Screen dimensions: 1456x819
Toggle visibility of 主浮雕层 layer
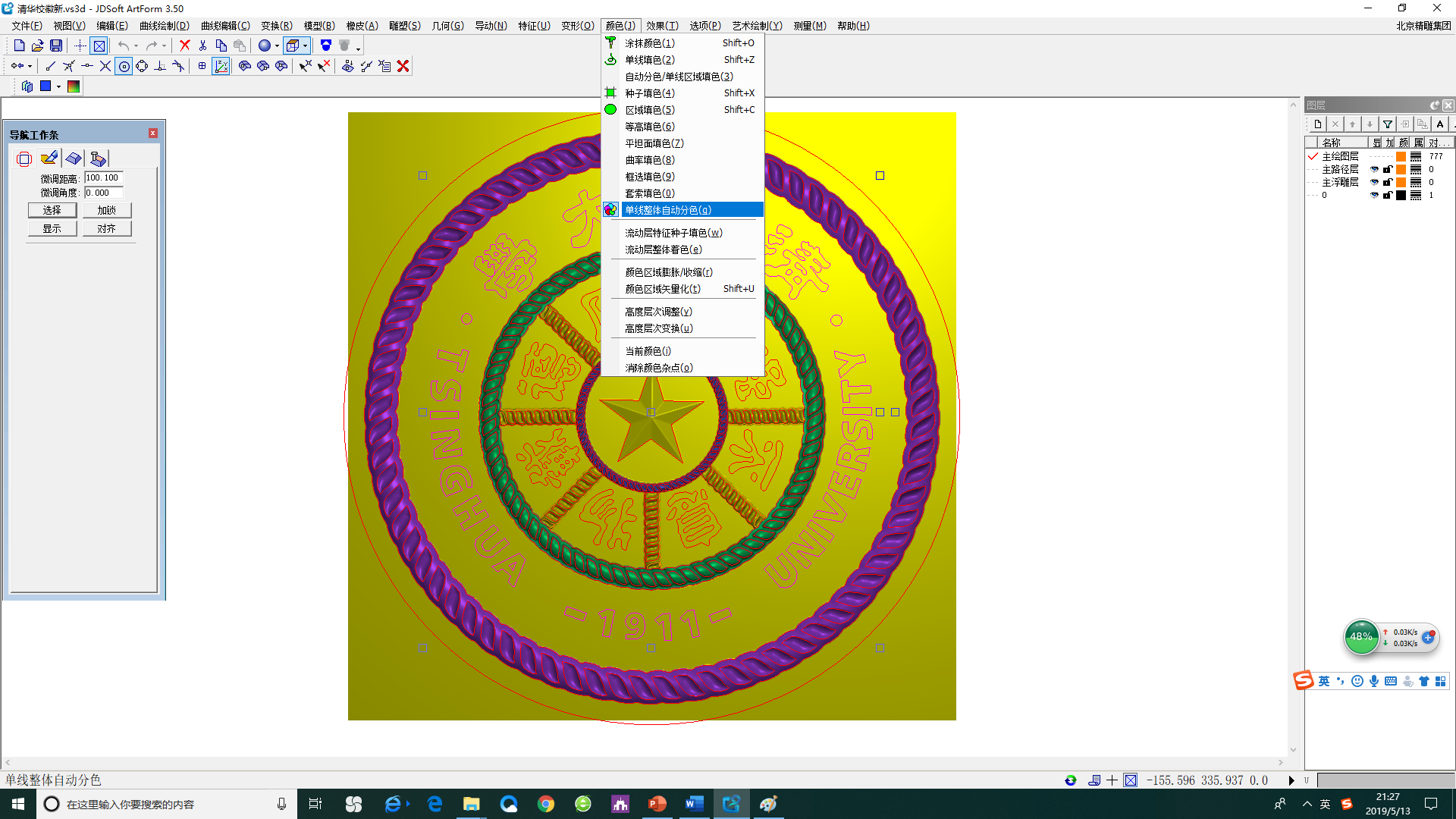coord(1374,182)
